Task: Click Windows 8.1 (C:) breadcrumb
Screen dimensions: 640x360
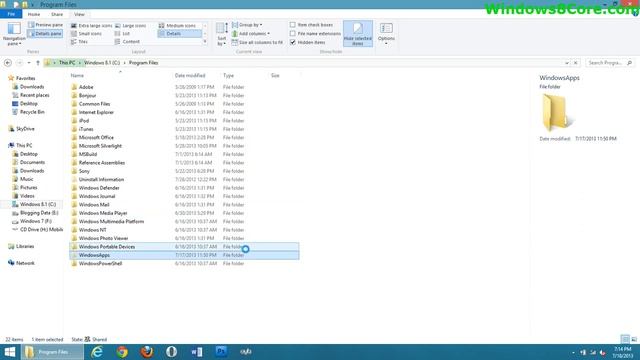Action: coord(102,63)
